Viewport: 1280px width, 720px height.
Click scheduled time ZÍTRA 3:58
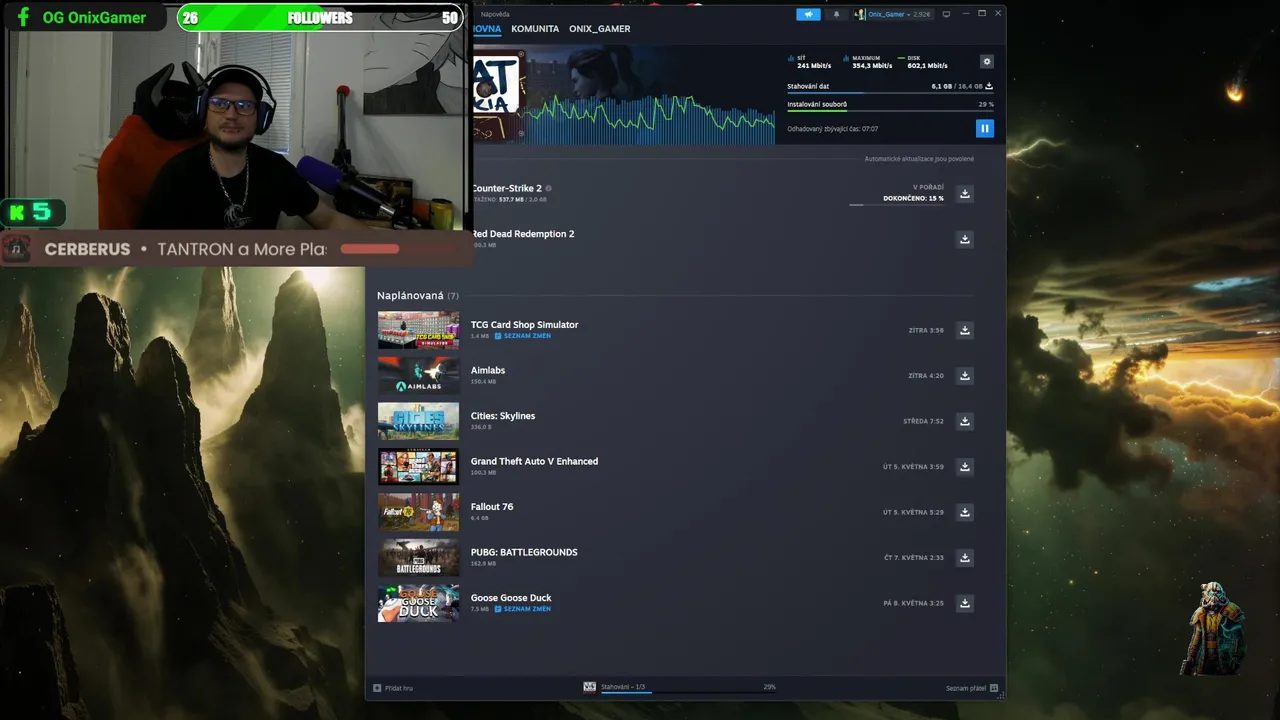926,330
